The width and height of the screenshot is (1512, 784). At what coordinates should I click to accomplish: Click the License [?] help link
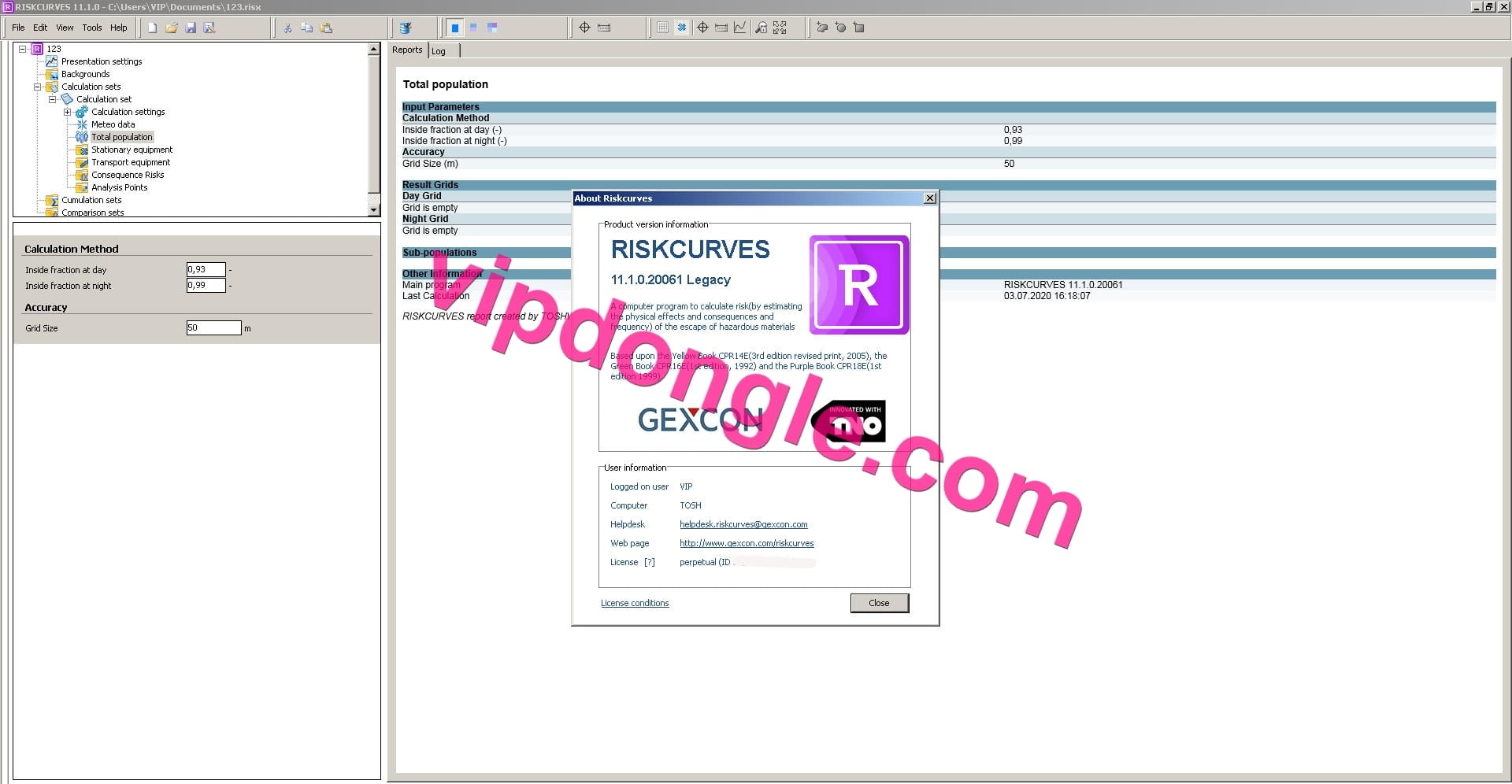point(650,562)
